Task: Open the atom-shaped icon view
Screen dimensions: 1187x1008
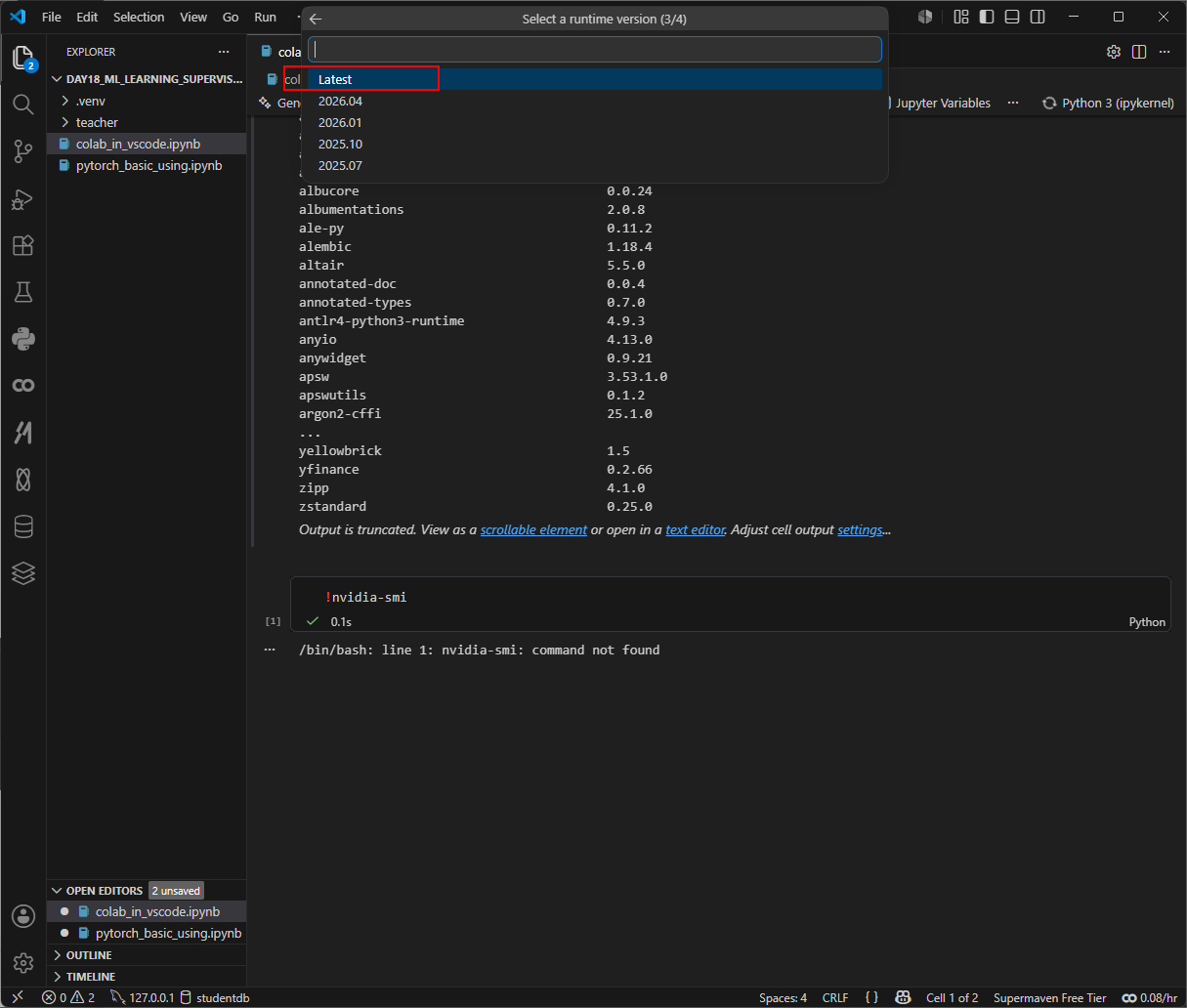Action: (23, 480)
